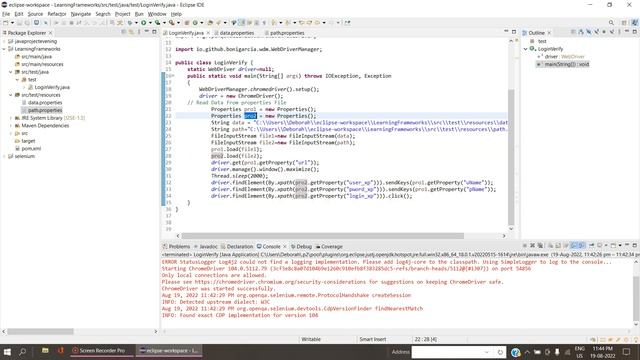Click the editor horizontal scrollbar

322,236
